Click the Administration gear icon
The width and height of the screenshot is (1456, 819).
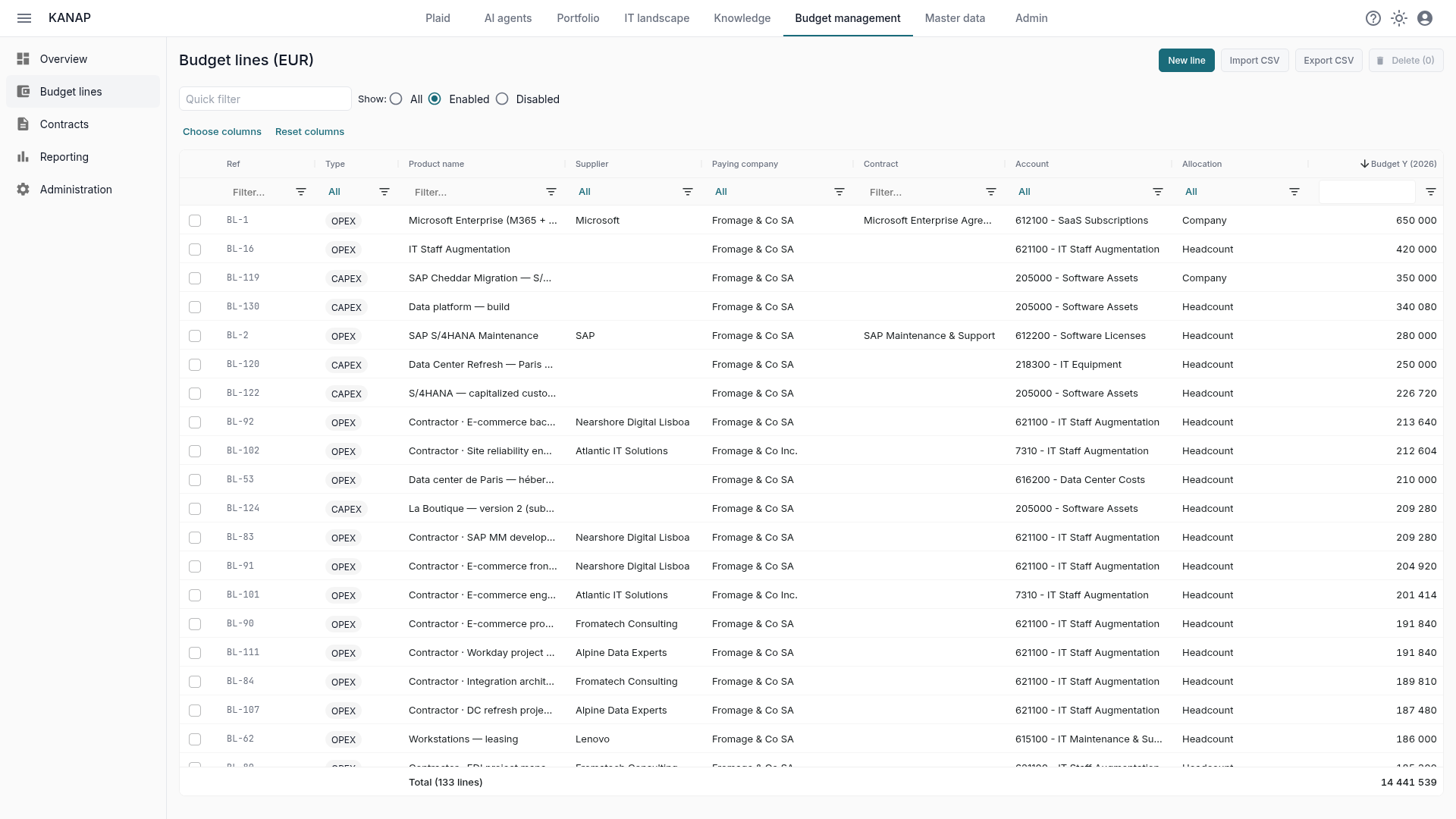pyautogui.click(x=24, y=190)
